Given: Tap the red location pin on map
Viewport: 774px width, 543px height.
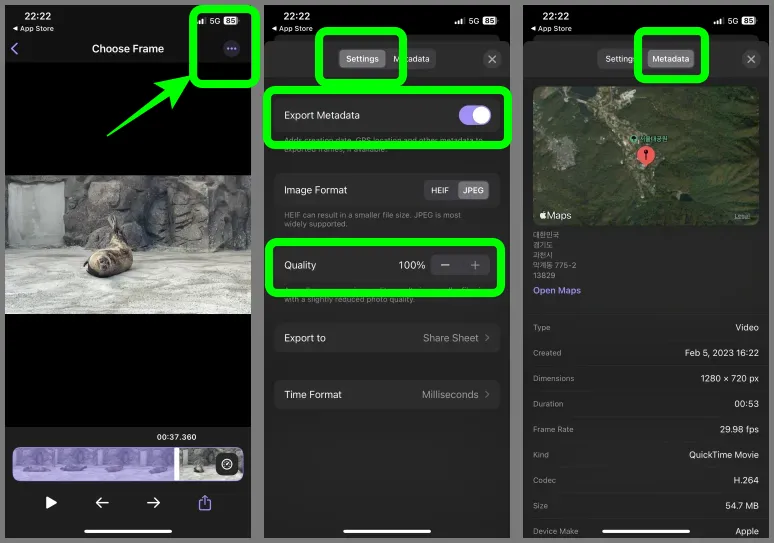Looking at the screenshot, I should point(646,155).
